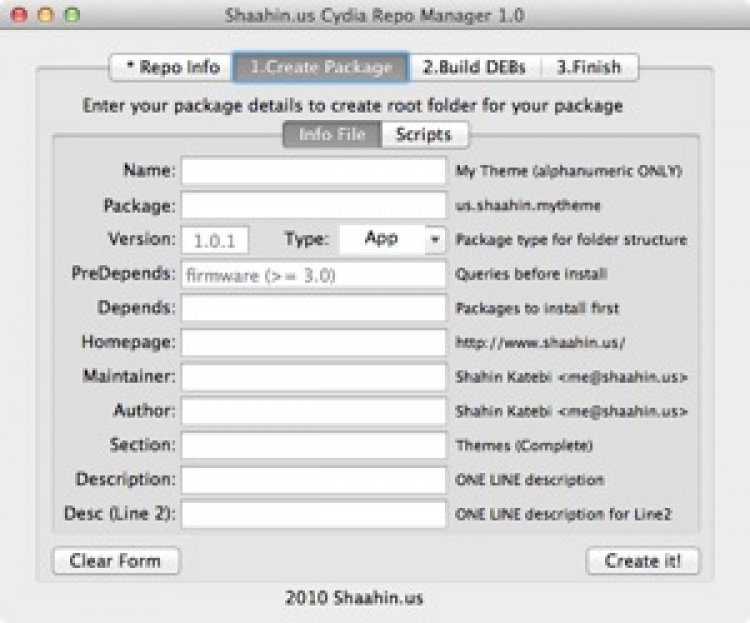Minimize window with the yellow button
This screenshot has width=750, height=623.
[x=46, y=15]
